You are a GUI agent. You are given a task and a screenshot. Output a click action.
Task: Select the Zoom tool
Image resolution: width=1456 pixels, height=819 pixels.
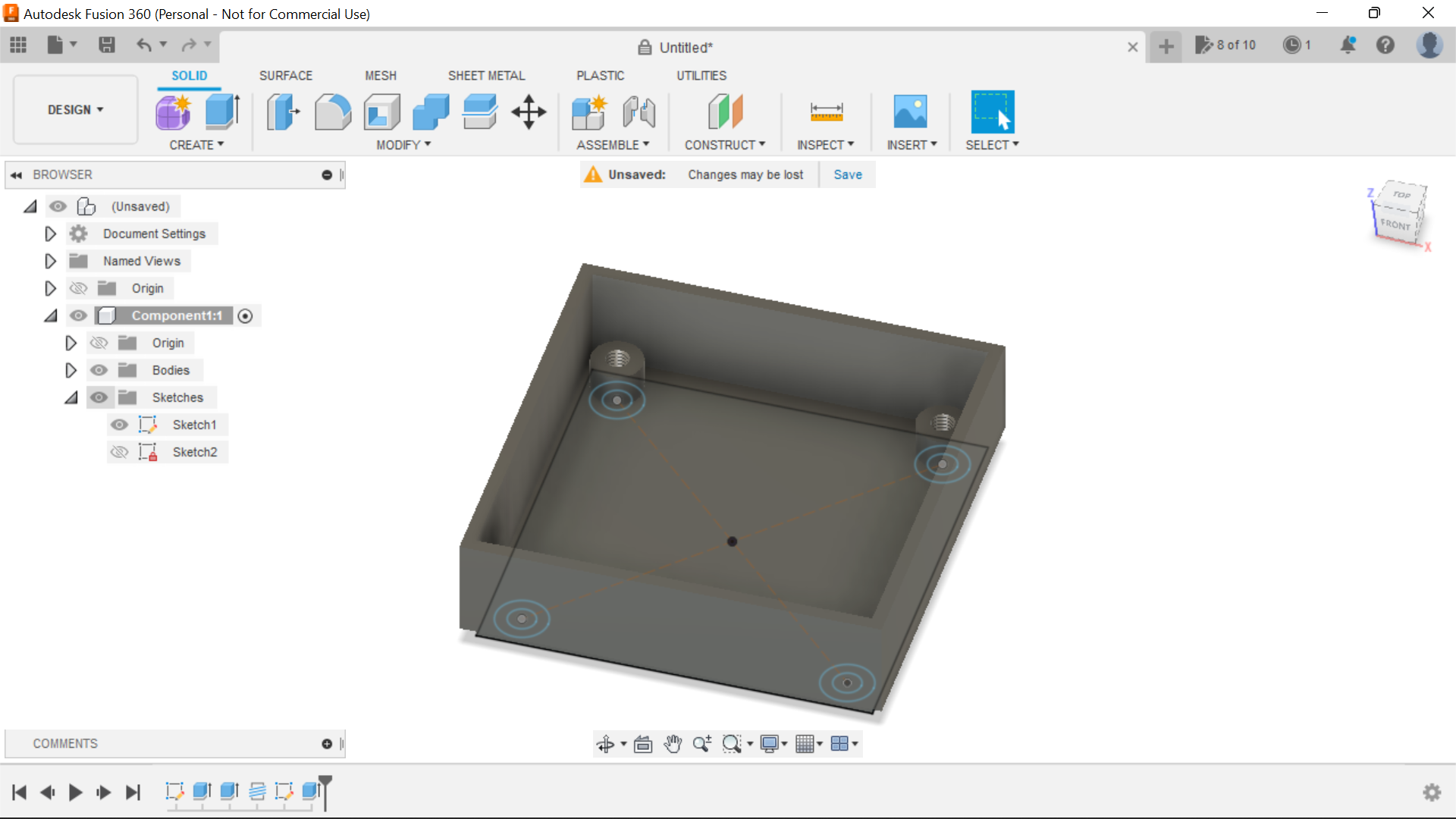tap(702, 744)
